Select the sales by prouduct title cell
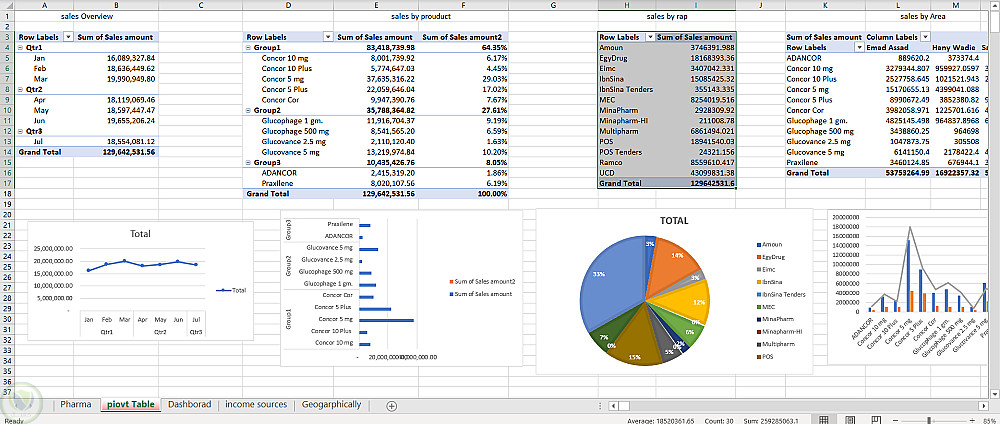 (420, 17)
